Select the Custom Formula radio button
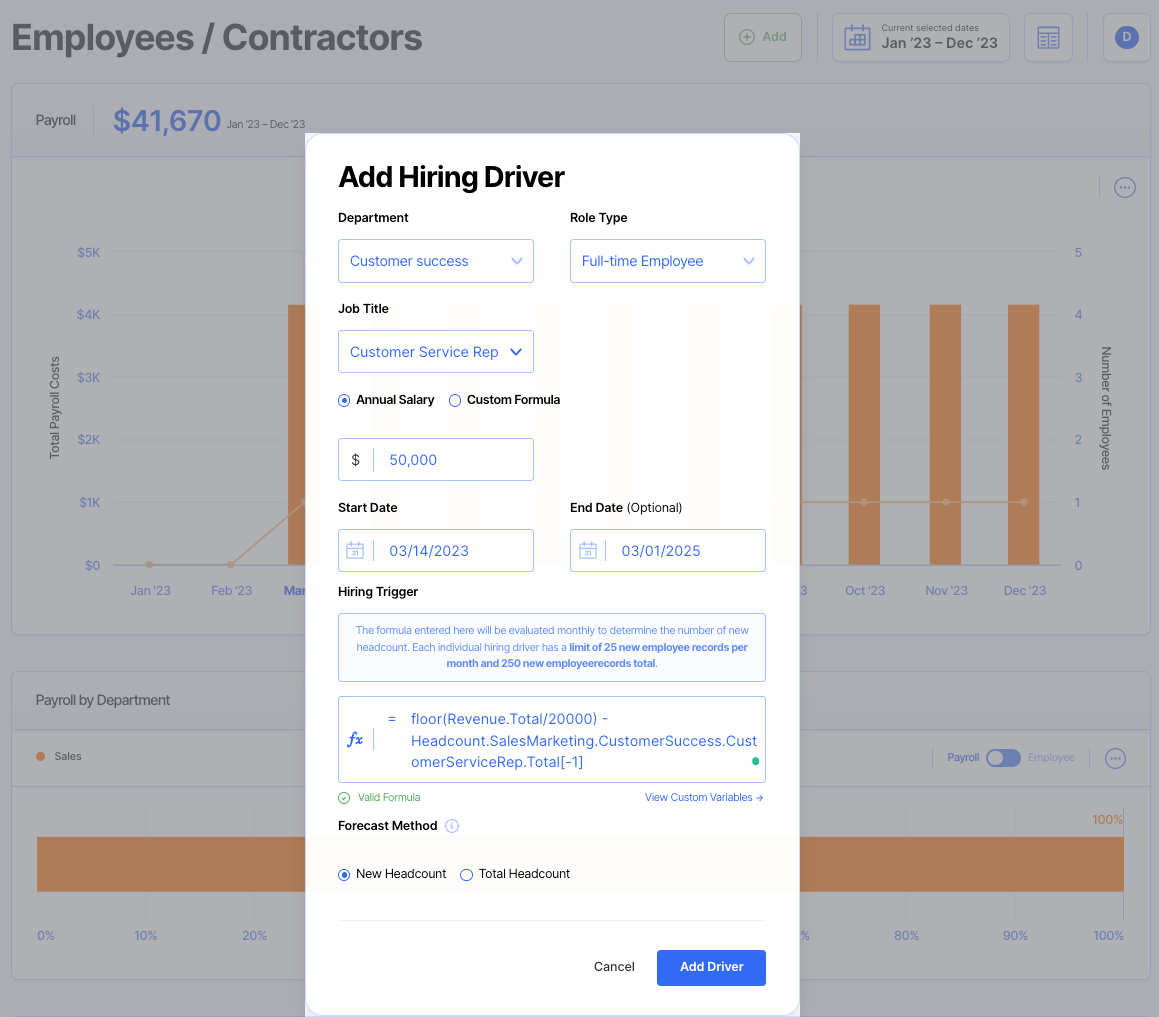Screen dimensions: 1159x1017 (455, 399)
